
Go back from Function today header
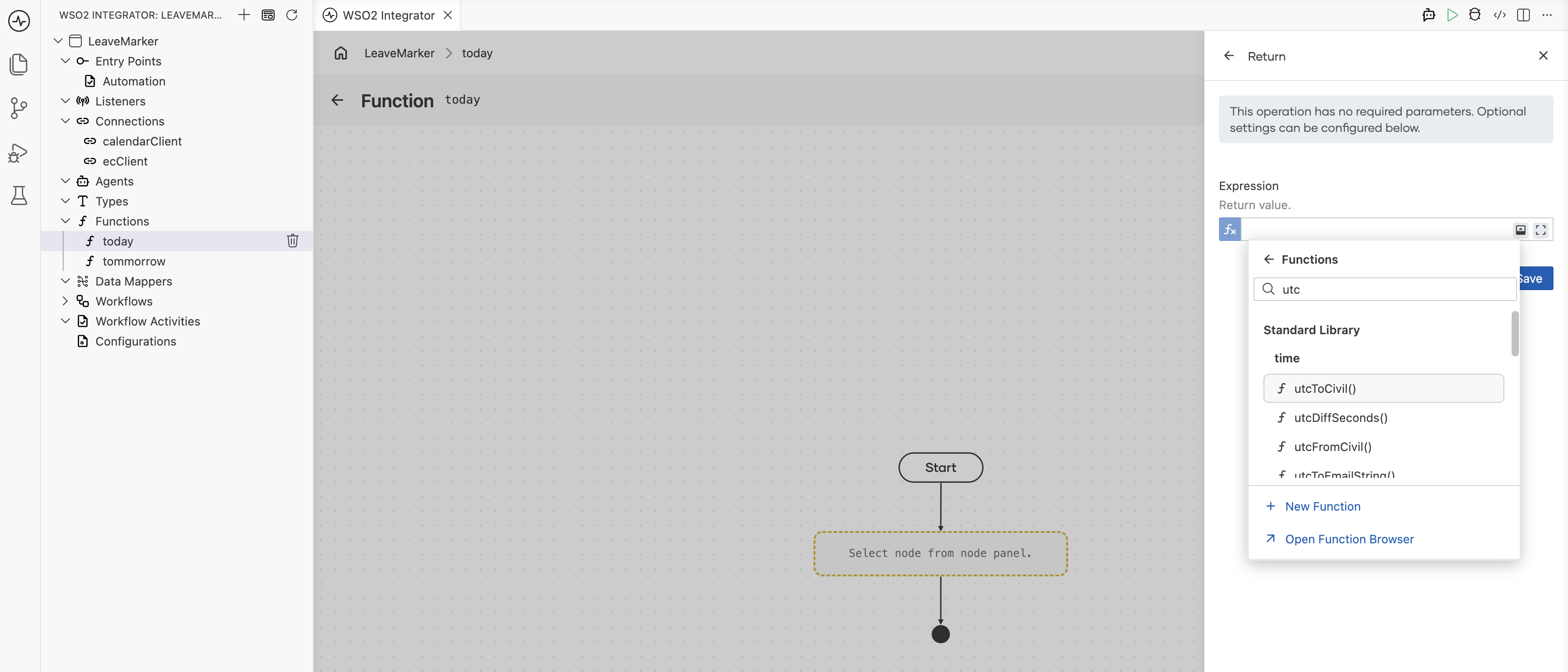coord(337,100)
